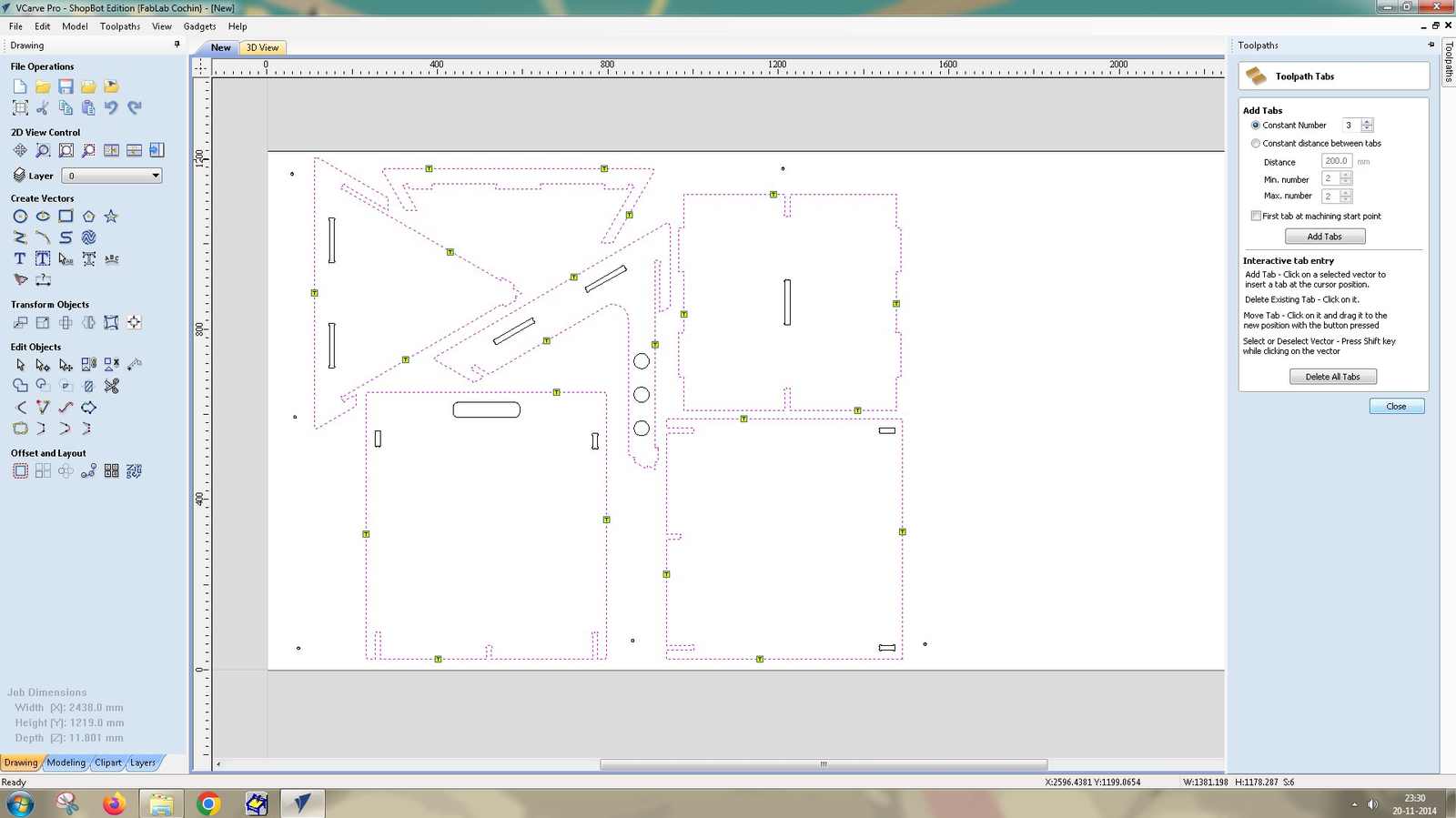This screenshot has width=1456, height=818.
Task: Close the Toolpath Tabs panel
Action: coord(1397,407)
